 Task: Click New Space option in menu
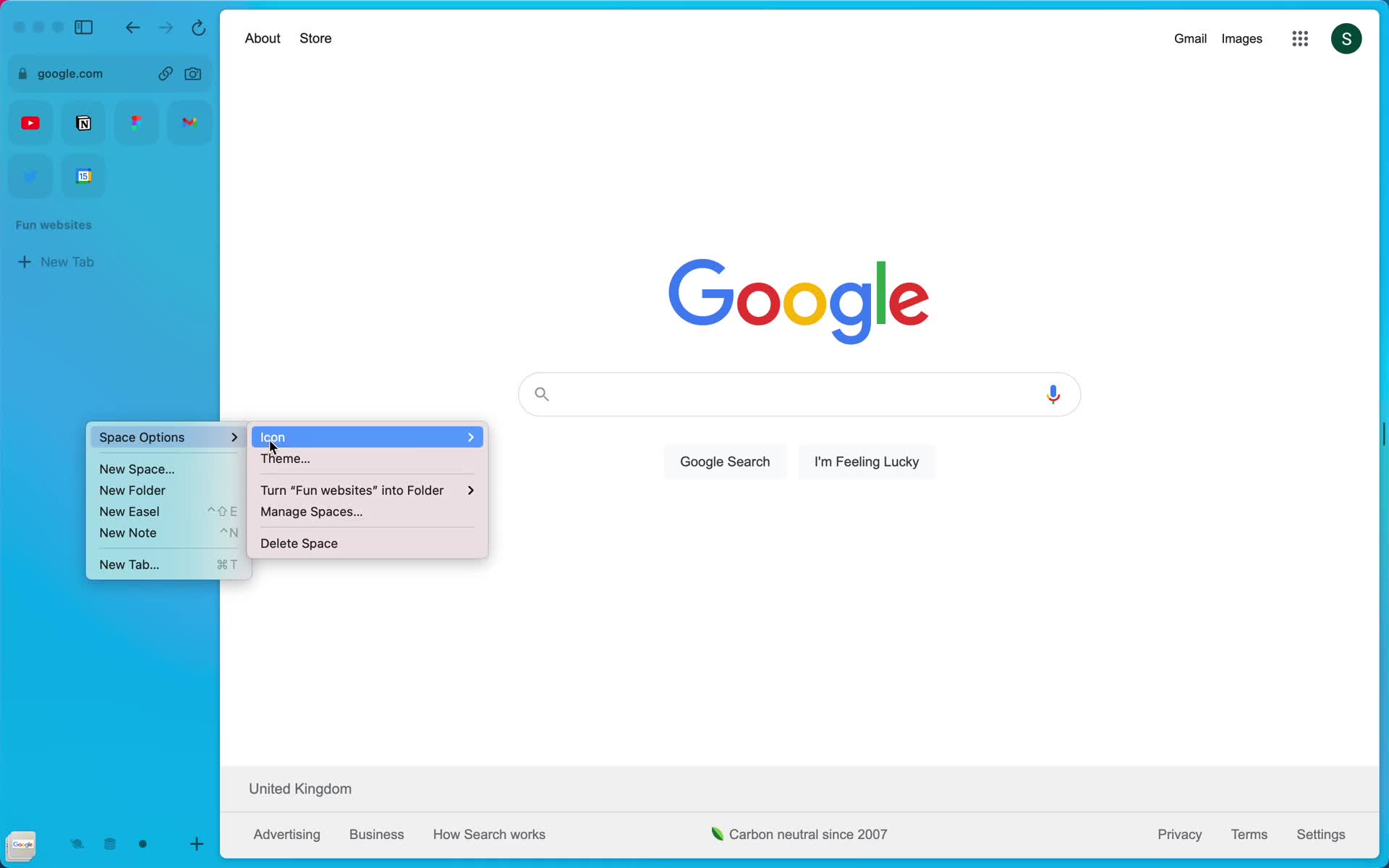click(137, 468)
